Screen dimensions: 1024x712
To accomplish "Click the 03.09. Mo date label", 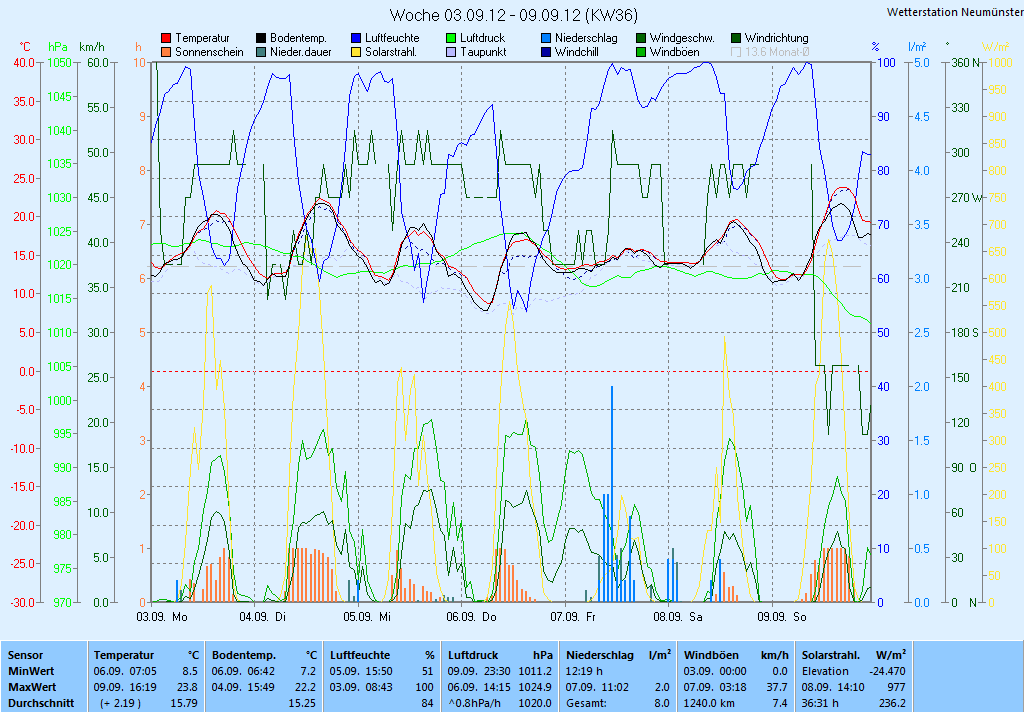I will pyautogui.click(x=162, y=617).
